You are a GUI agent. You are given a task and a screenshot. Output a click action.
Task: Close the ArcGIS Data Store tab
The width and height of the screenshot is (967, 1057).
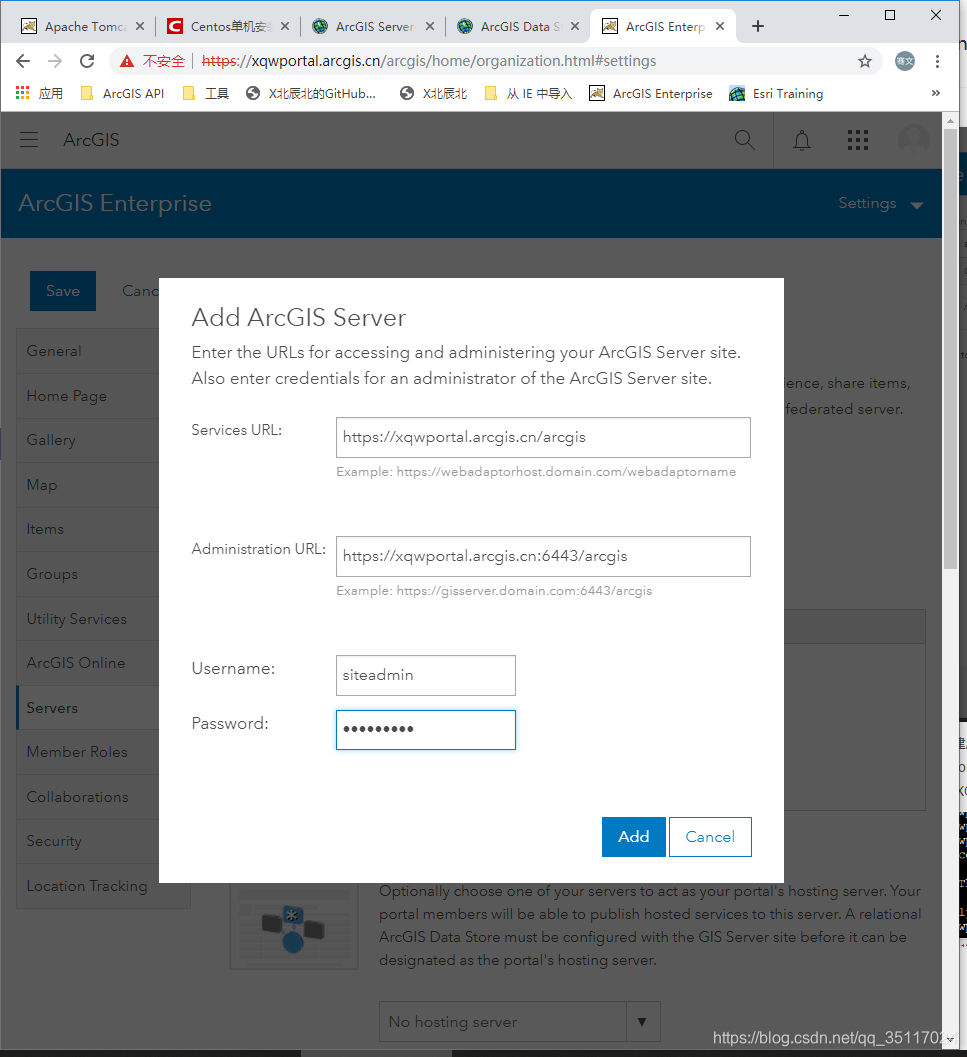coord(575,26)
